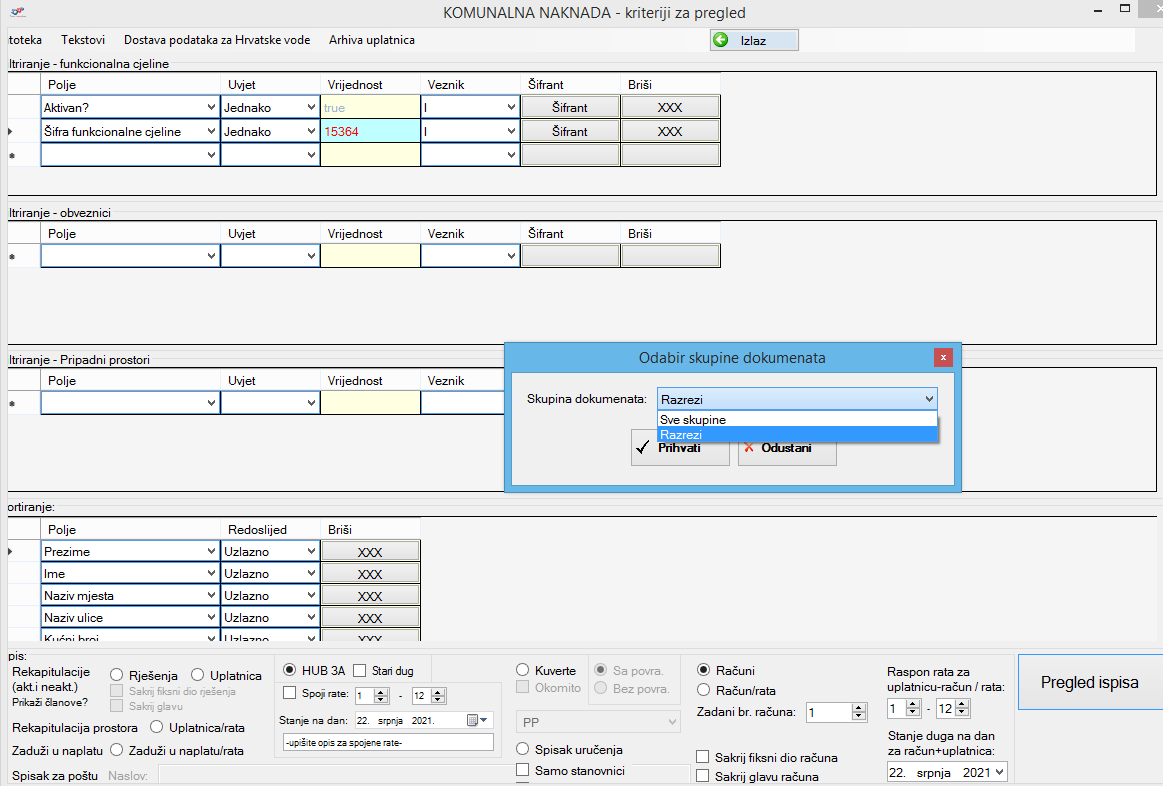
Task: Enable the Stari dug checkbox
Action: pyautogui.click(x=360, y=670)
